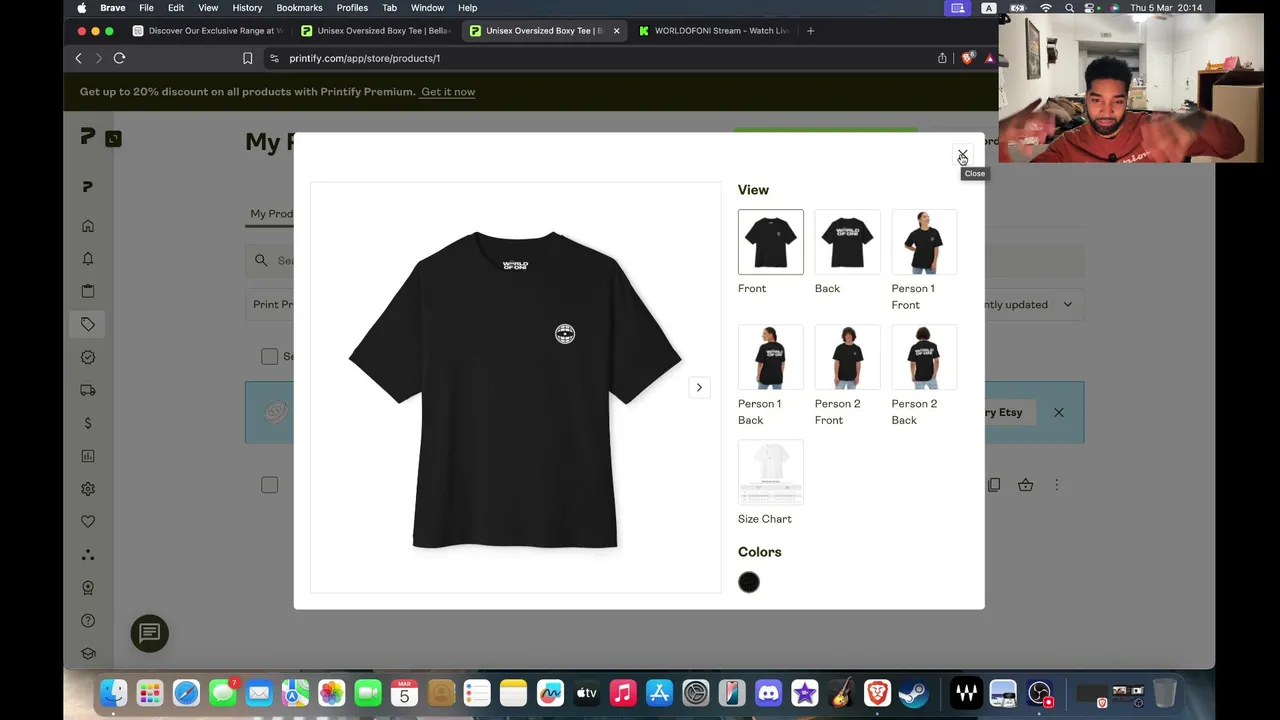Screen dimensions: 1280x720
Task: Open Discord from the Dock
Action: [x=768, y=693]
